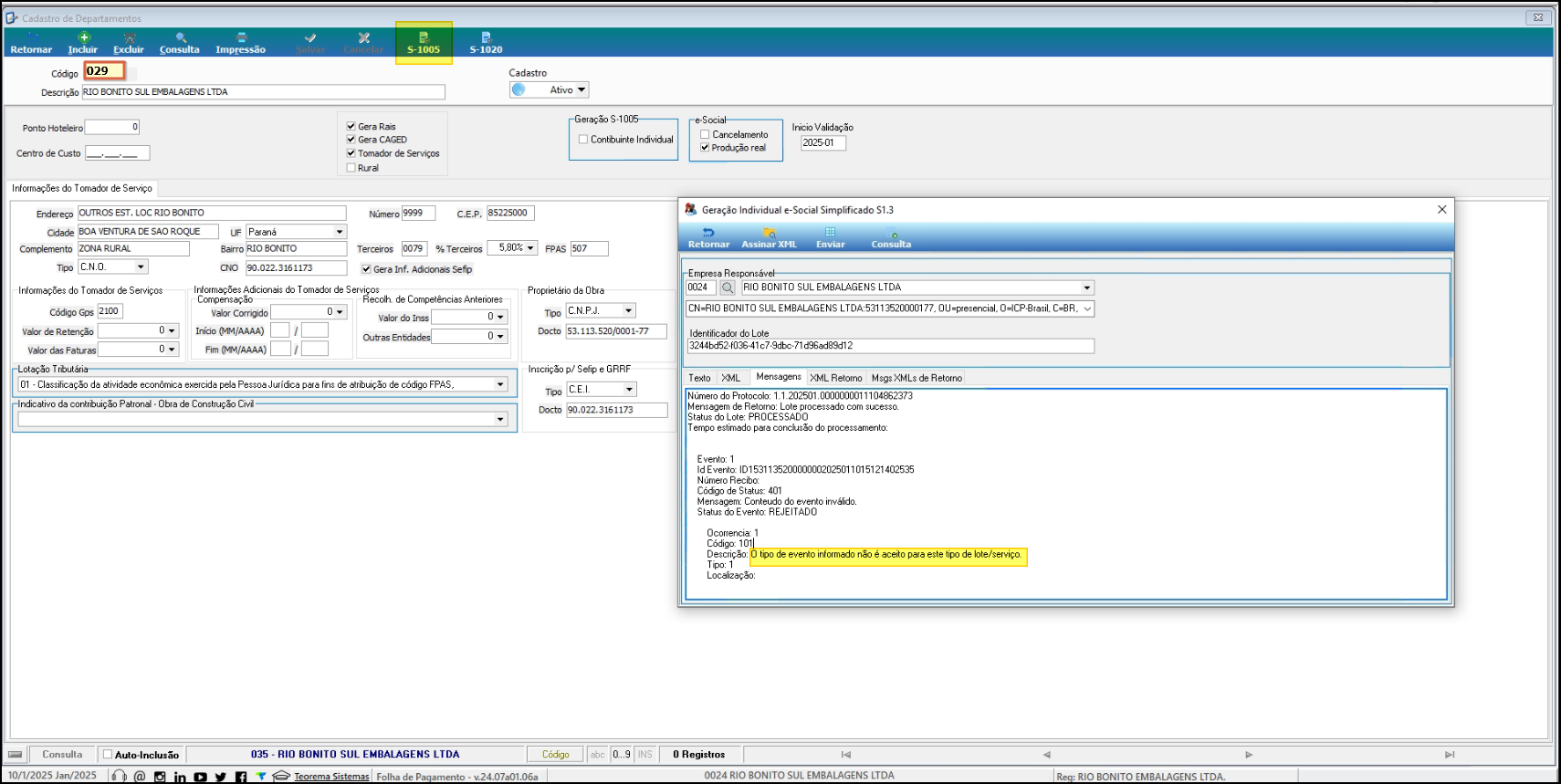Check the Contribuinte Individual box
The width and height of the screenshot is (1561, 784).
pos(583,140)
